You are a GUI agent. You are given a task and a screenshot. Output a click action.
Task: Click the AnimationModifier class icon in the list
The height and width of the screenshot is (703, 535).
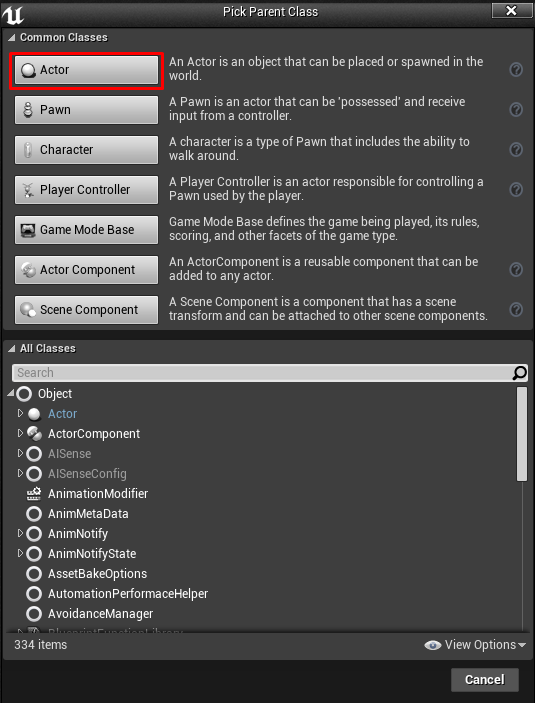(34, 494)
